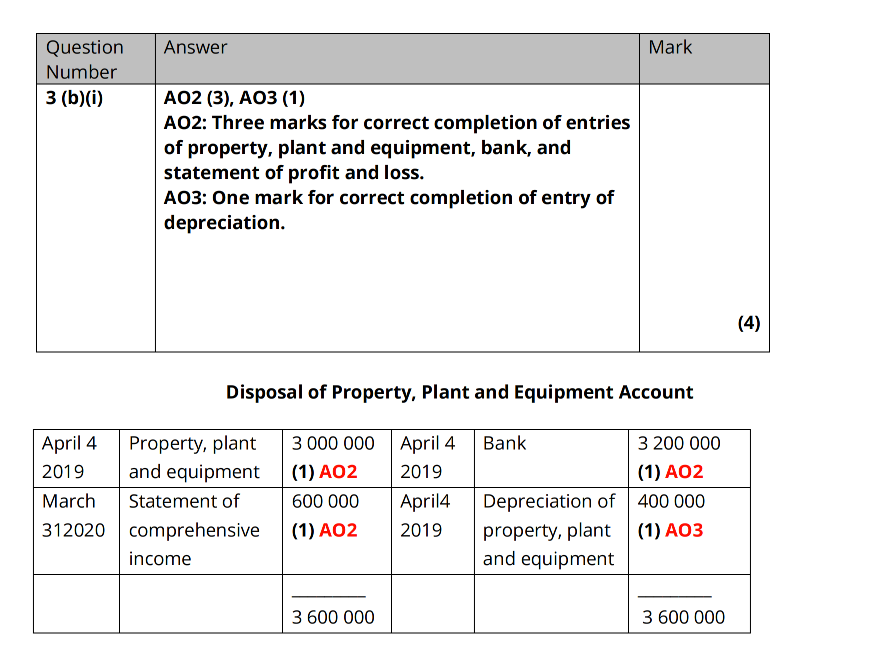
Task: Select the debit-side 3 600 000 total beneath 600 000
Action: click(x=333, y=617)
